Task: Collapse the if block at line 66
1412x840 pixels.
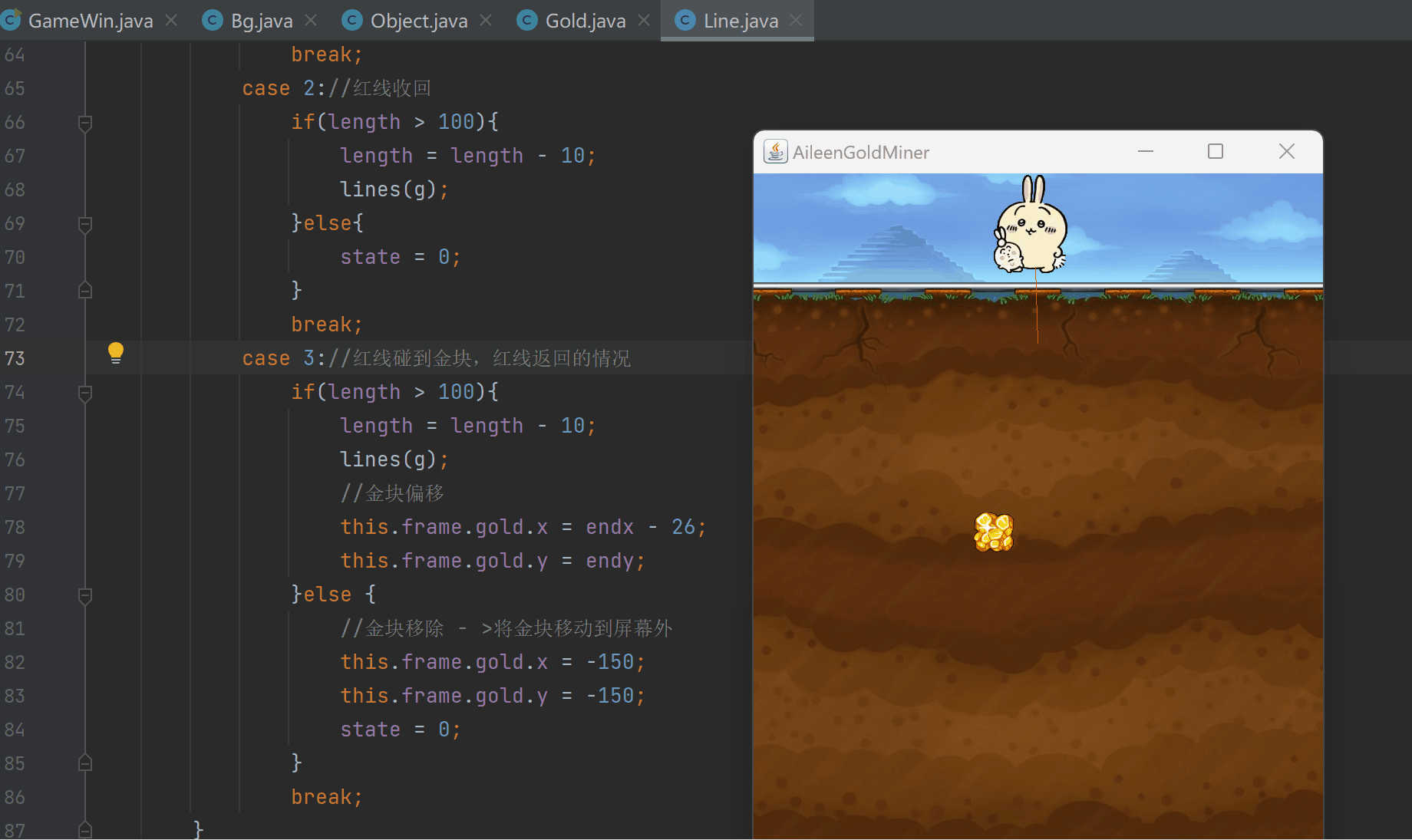Action: 85,123
